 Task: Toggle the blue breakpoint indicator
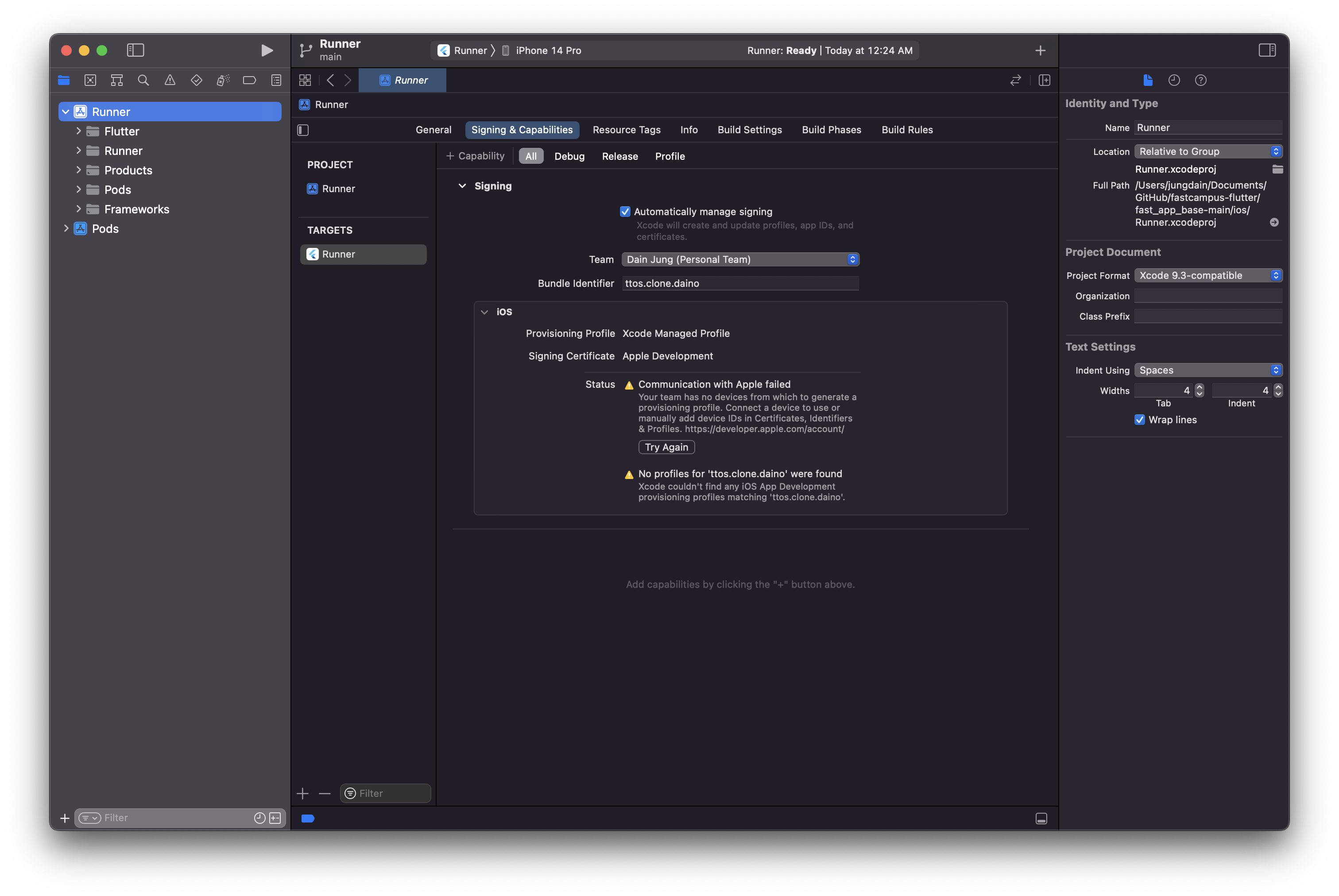coord(307,818)
